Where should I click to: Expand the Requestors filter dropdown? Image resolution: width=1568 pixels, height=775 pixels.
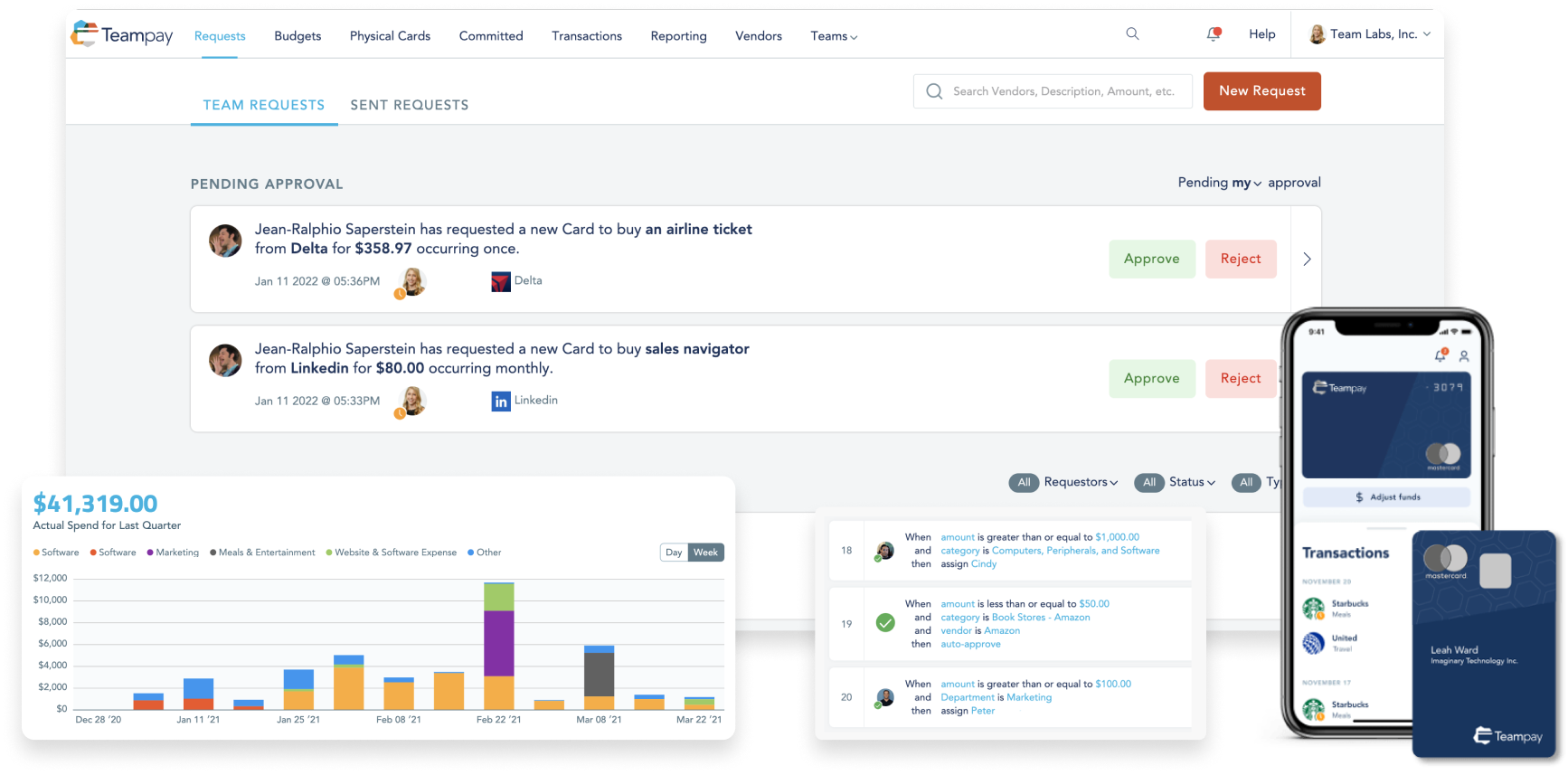[x=1081, y=483]
